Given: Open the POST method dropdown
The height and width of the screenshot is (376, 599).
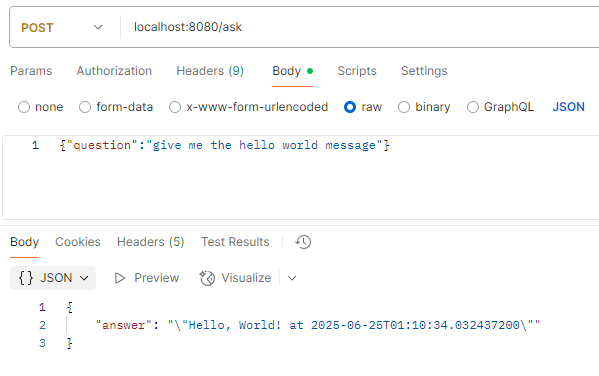Looking at the screenshot, I should (62, 28).
